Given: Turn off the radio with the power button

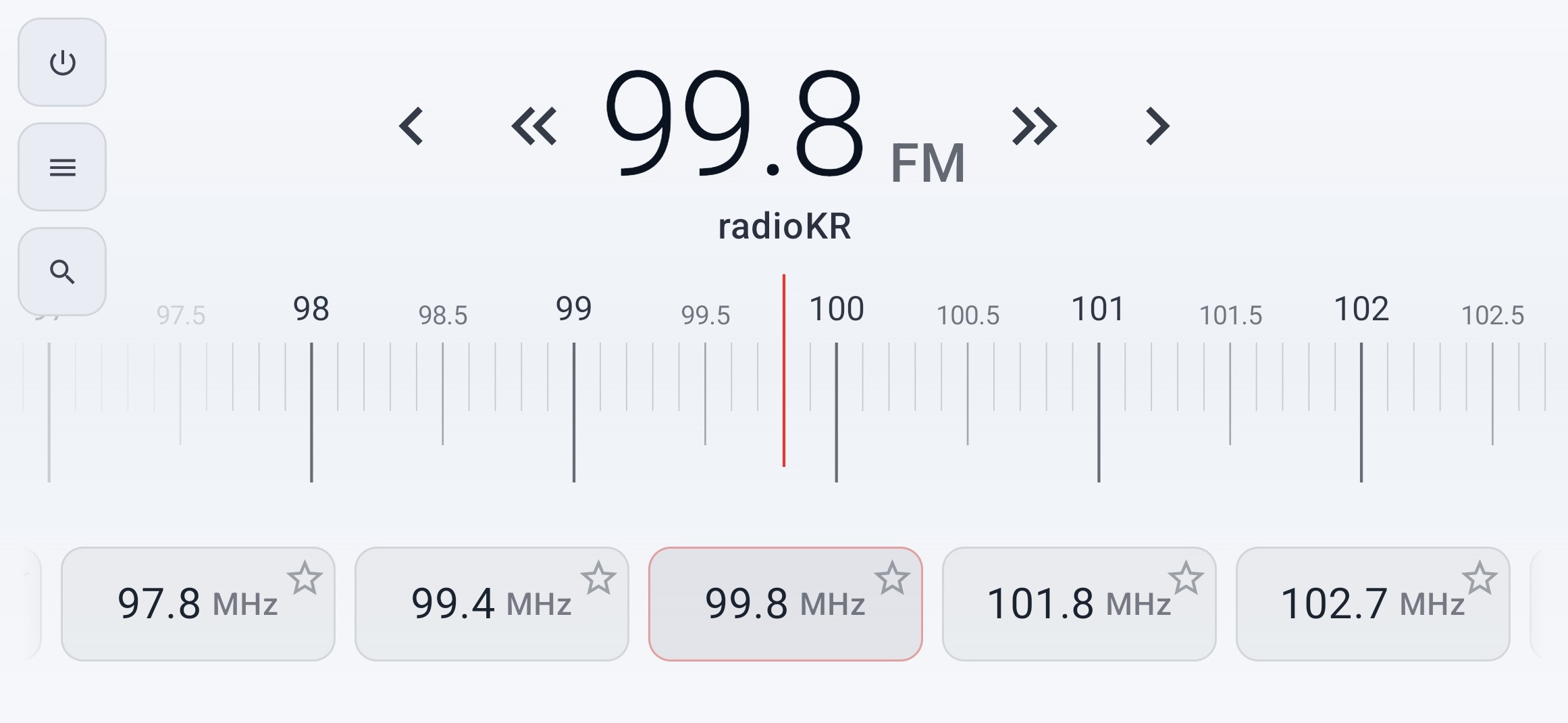Looking at the screenshot, I should pos(62,62).
